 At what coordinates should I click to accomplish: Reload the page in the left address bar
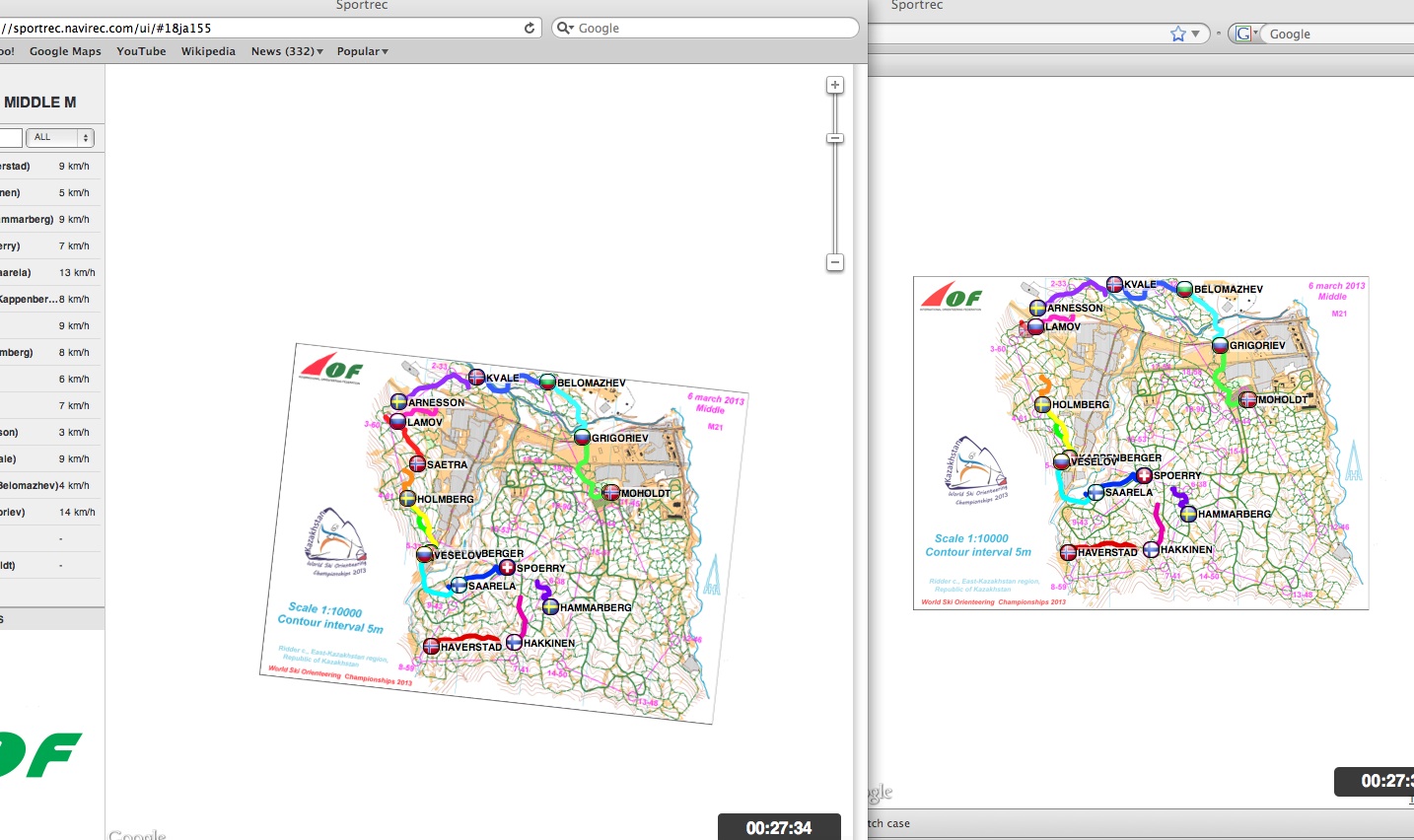point(530,28)
